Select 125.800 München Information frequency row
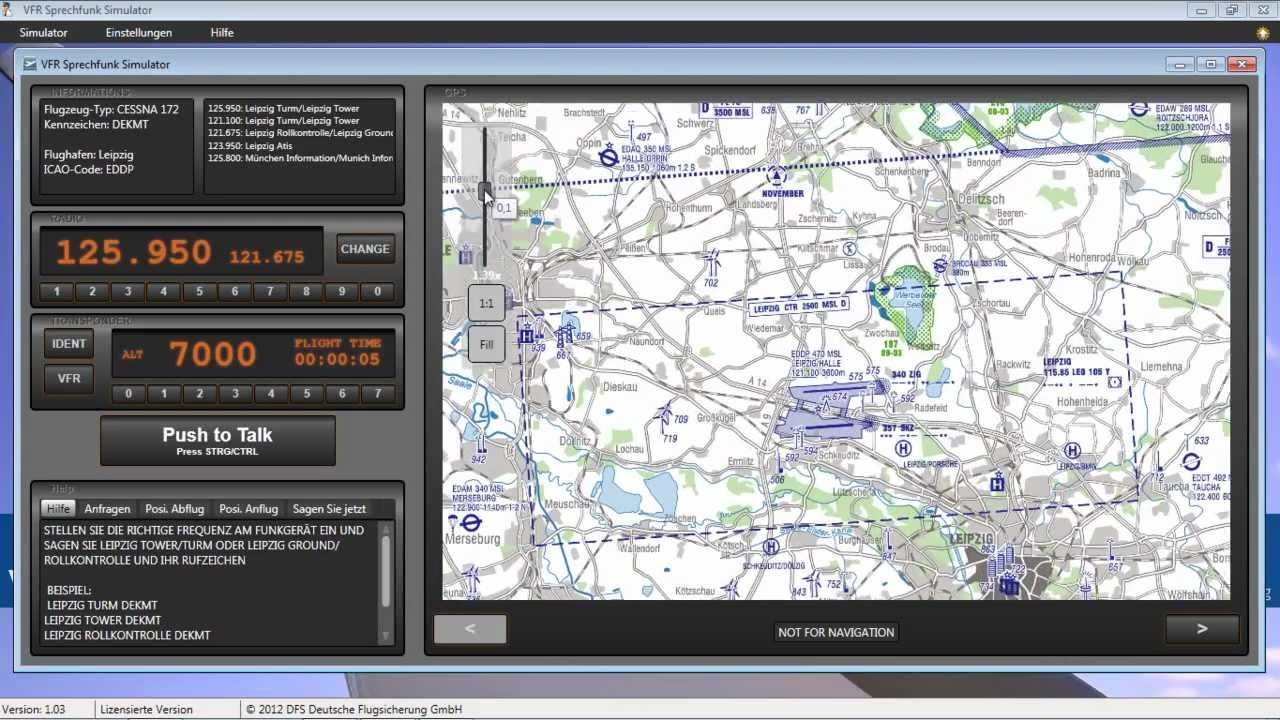1280x720 pixels. (x=300, y=158)
